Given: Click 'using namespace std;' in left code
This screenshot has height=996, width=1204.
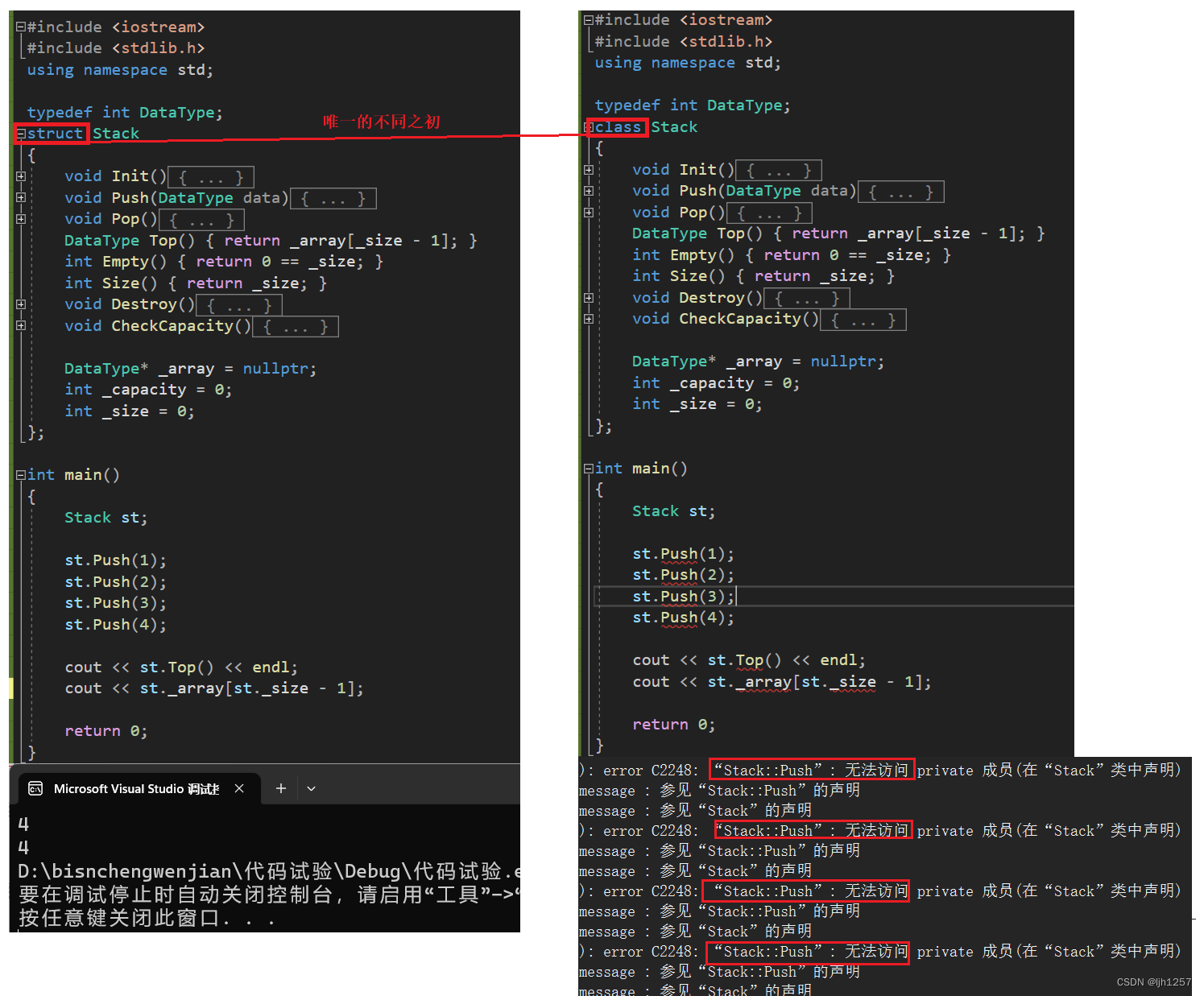Looking at the screenshot, I should click(x=121, y=70).
